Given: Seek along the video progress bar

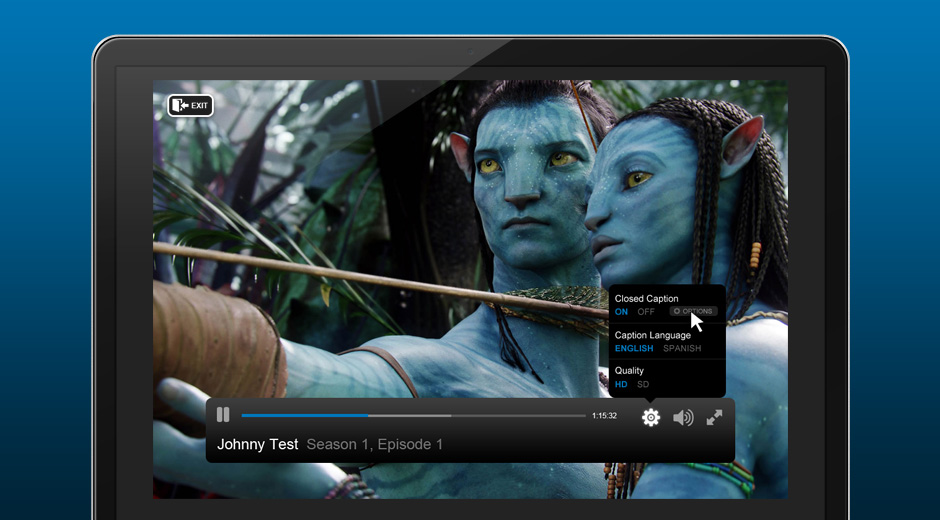Looking at the screenshot, I should 414,415.
